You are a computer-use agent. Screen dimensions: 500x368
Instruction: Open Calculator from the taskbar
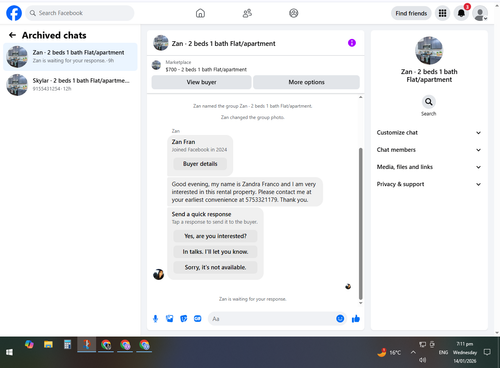click(67, 345)
